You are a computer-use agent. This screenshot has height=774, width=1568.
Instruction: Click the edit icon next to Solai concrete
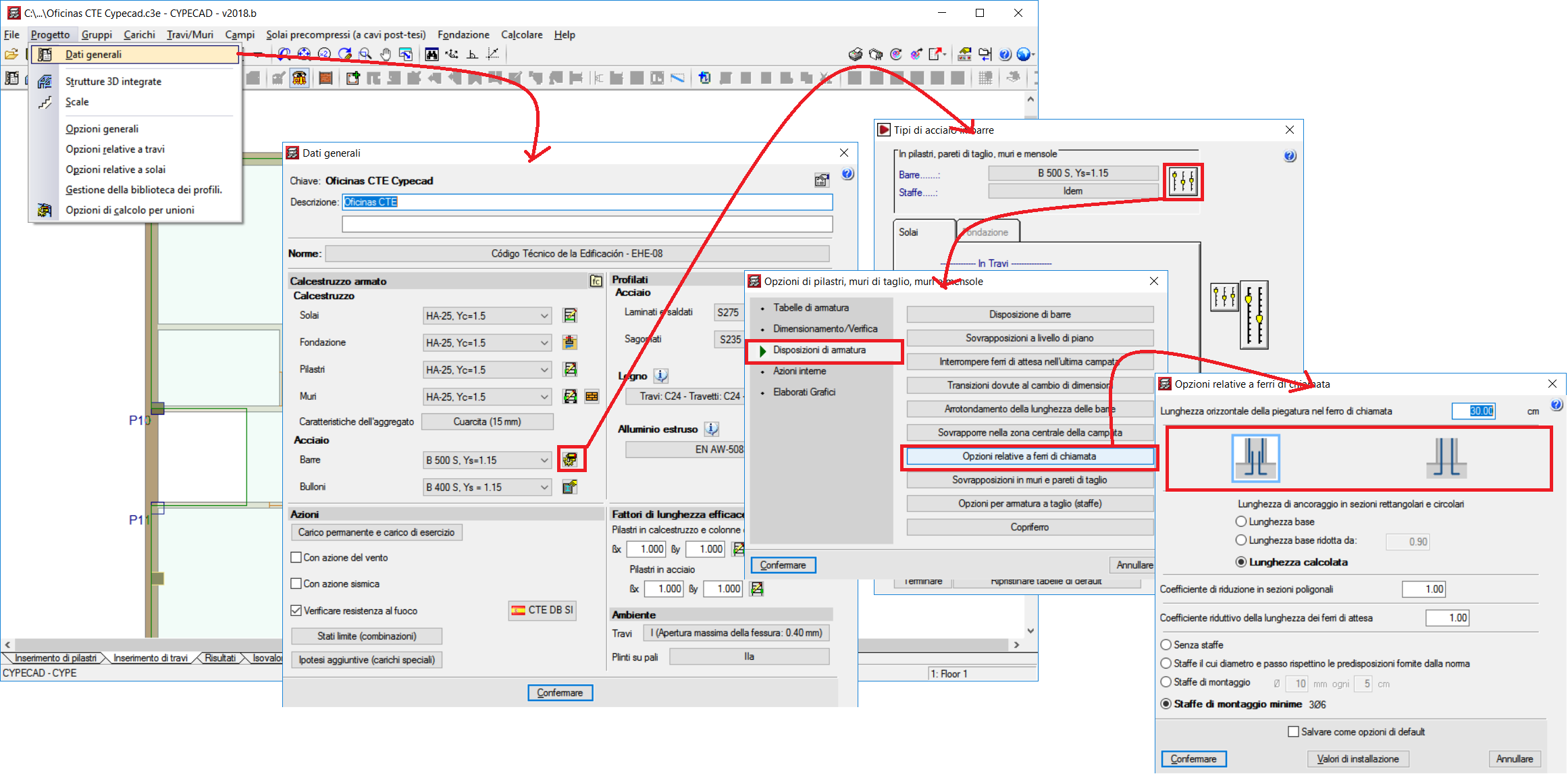(x=570, y=315)
